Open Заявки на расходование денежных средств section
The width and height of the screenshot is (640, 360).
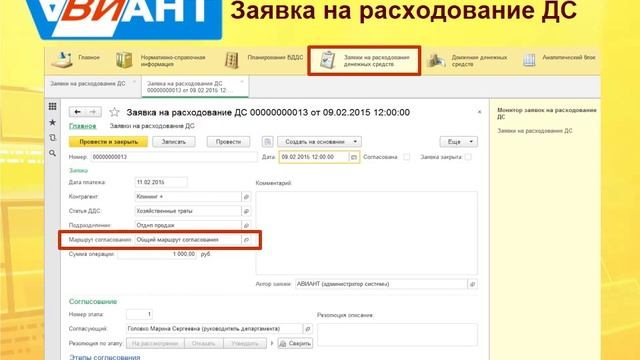coord(364,60)
